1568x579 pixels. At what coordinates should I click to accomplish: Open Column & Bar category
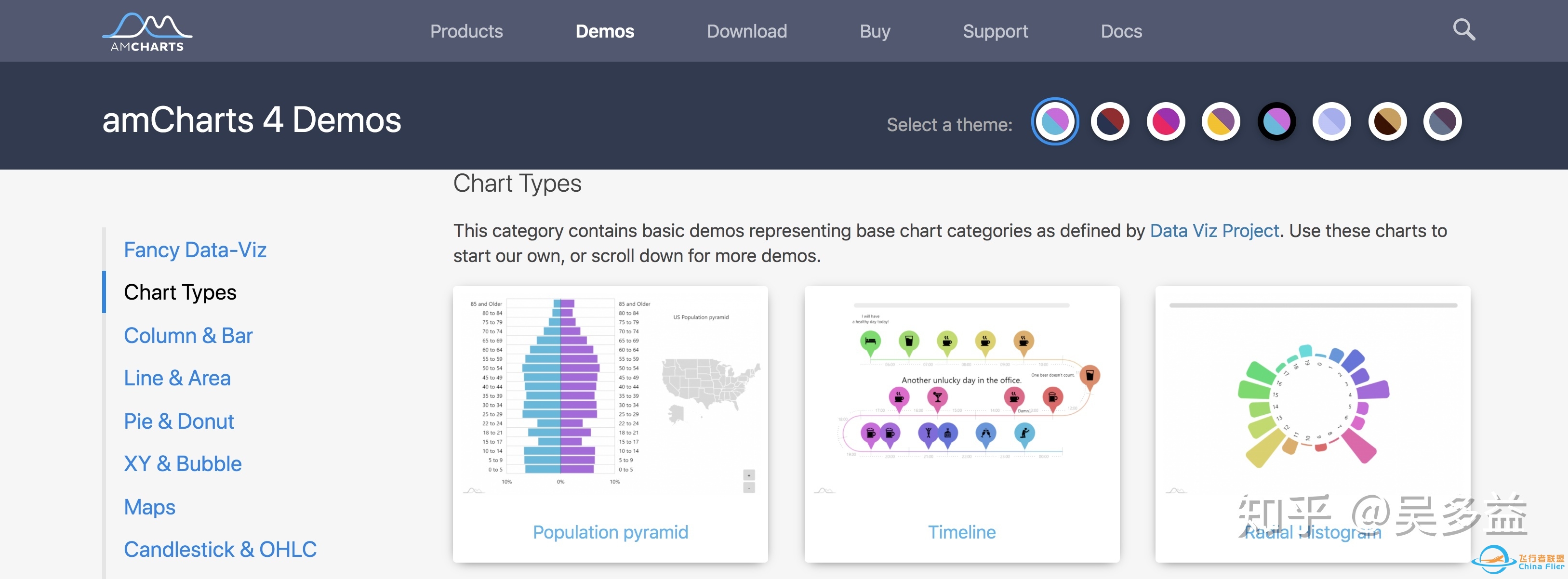188,335
